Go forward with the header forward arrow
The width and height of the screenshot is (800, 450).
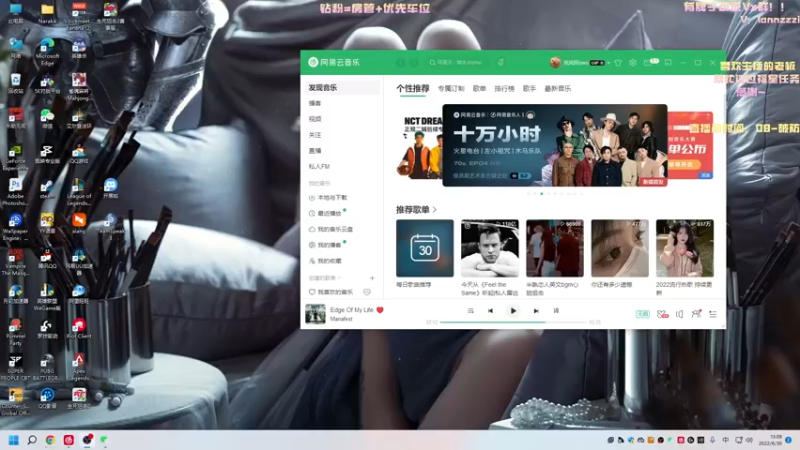click(x=414, y=63)
